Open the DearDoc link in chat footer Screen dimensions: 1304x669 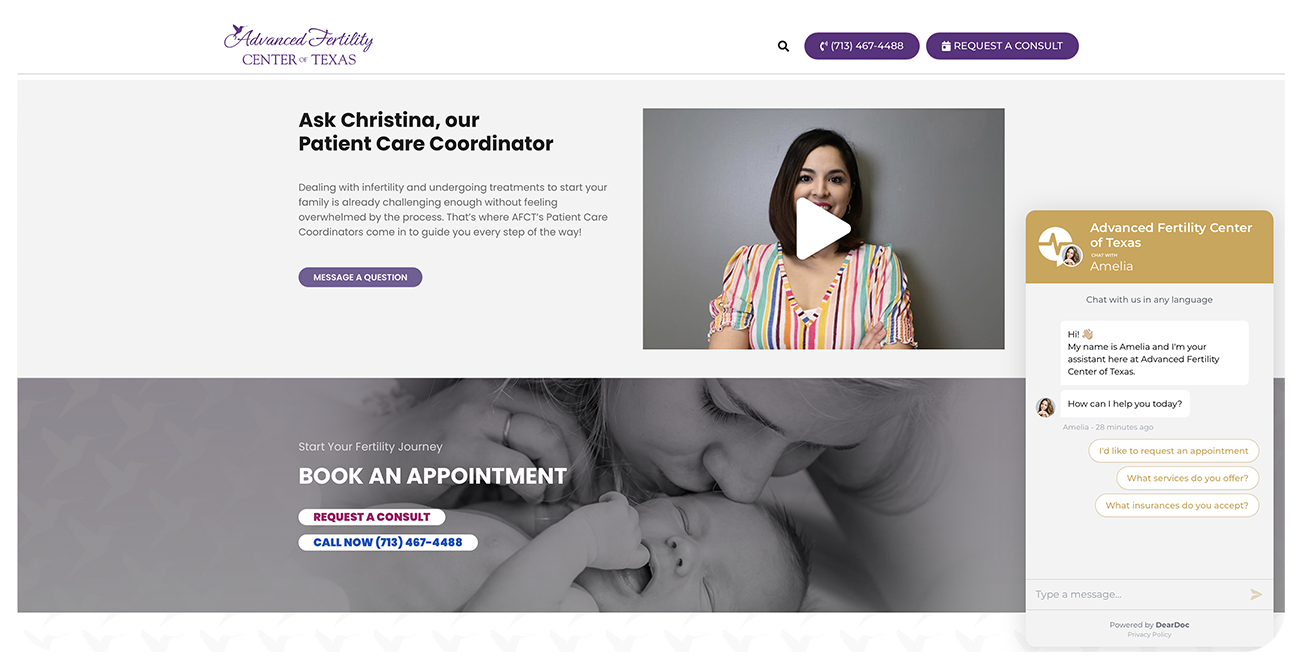pos(1172,625)
